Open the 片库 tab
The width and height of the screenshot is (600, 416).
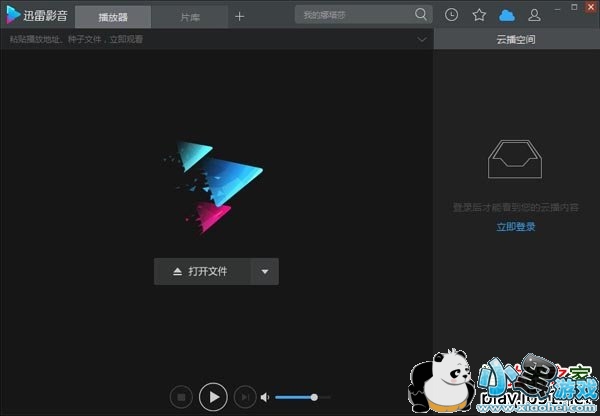[190, 17]
